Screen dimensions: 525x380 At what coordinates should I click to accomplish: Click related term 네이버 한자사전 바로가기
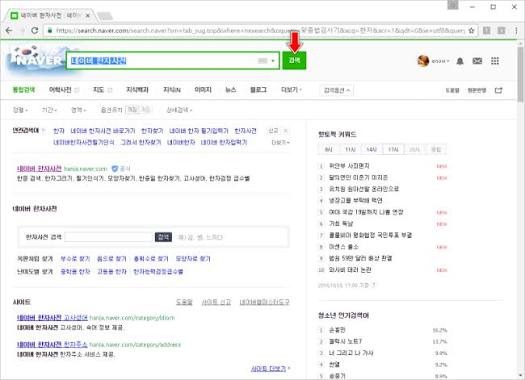tap(103, 131)
